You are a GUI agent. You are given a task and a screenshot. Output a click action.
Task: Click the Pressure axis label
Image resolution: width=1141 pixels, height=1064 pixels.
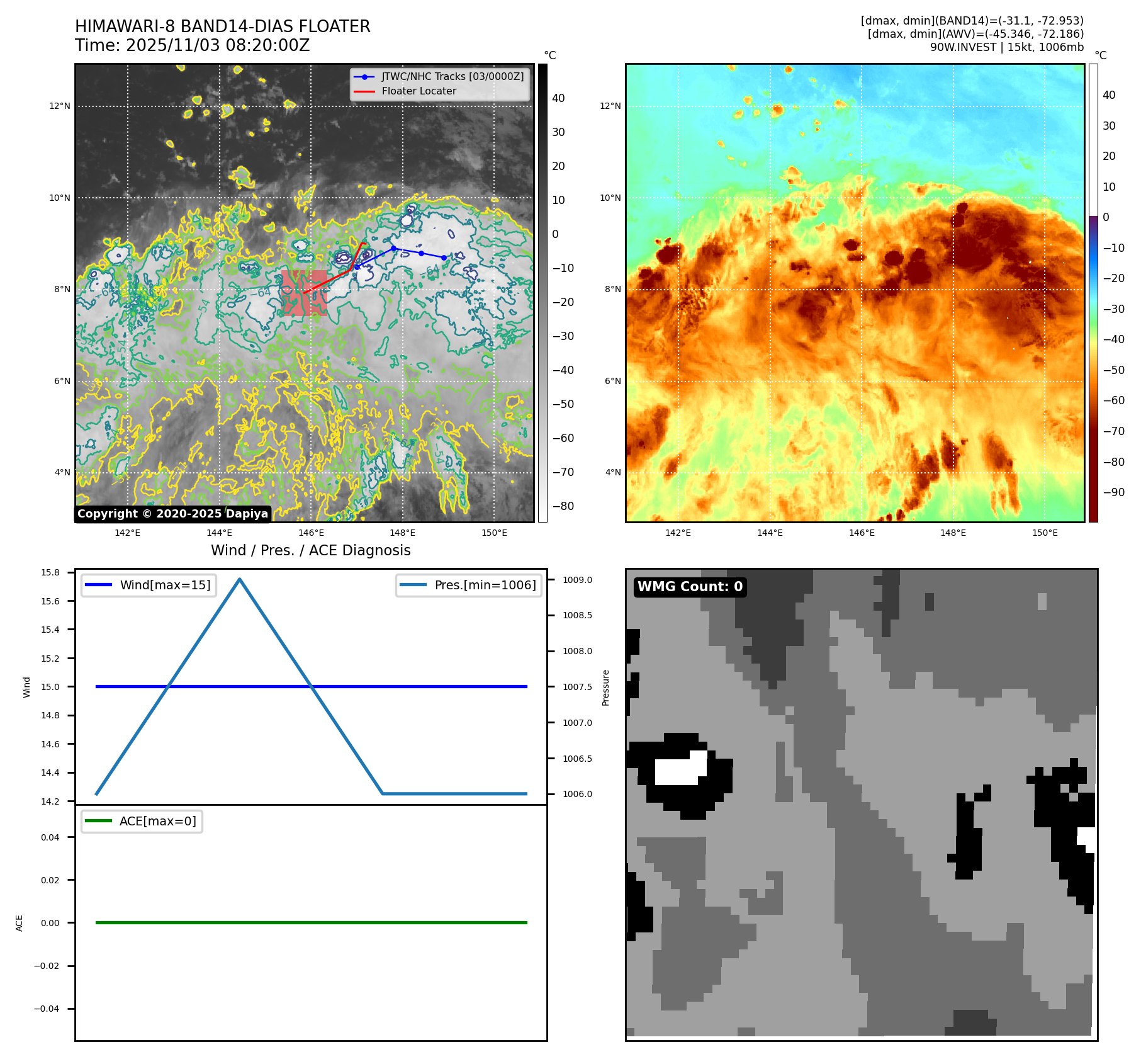click(x=605, y=687)
